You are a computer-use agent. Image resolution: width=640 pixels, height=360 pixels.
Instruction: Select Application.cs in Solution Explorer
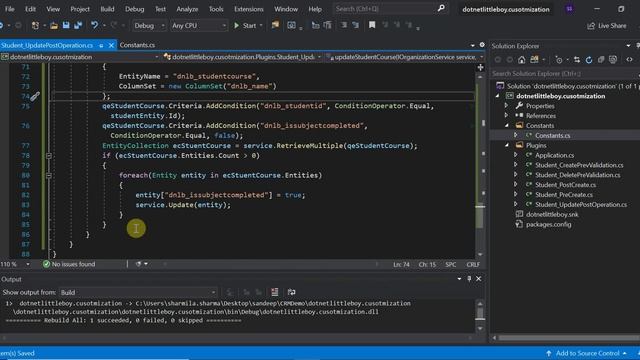554,155
